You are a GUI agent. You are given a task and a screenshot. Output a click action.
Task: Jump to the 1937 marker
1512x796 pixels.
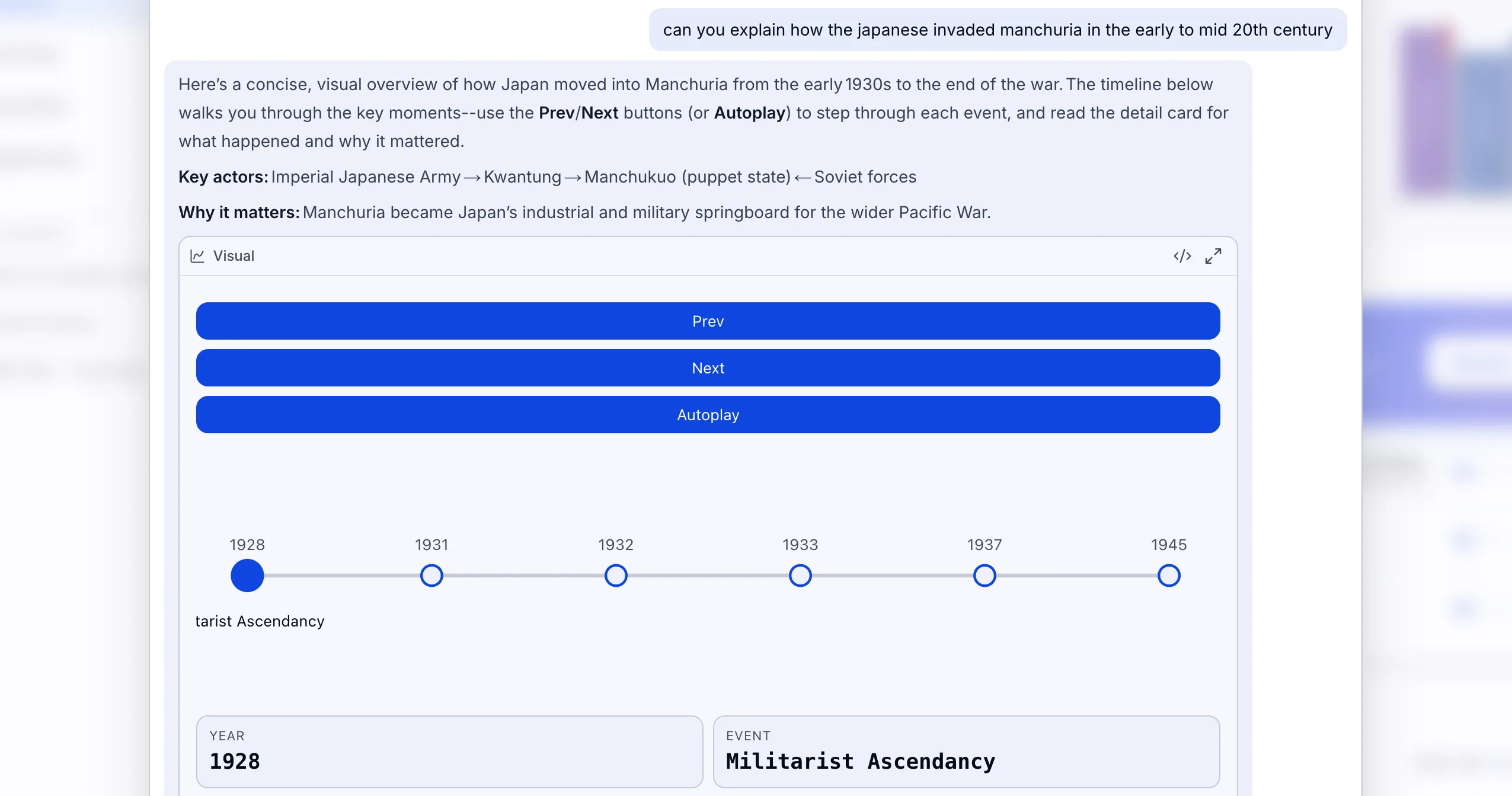[x=984, y=576]
